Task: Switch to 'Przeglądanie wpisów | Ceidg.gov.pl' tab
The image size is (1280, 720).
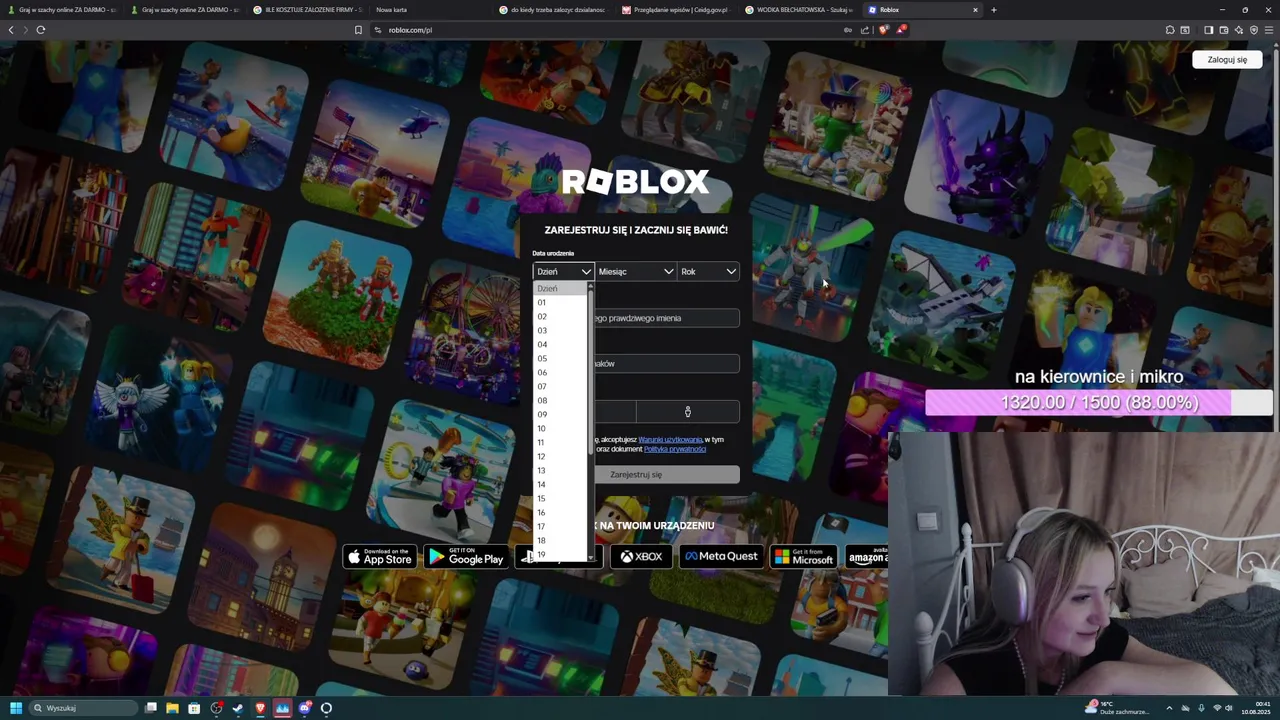Action: click(x=678, y=10)
